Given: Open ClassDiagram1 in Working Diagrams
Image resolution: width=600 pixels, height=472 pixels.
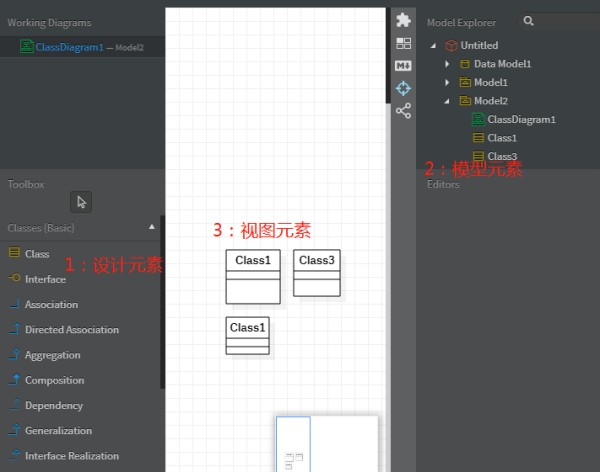Looking at the screenshot, I should [82, 47].
